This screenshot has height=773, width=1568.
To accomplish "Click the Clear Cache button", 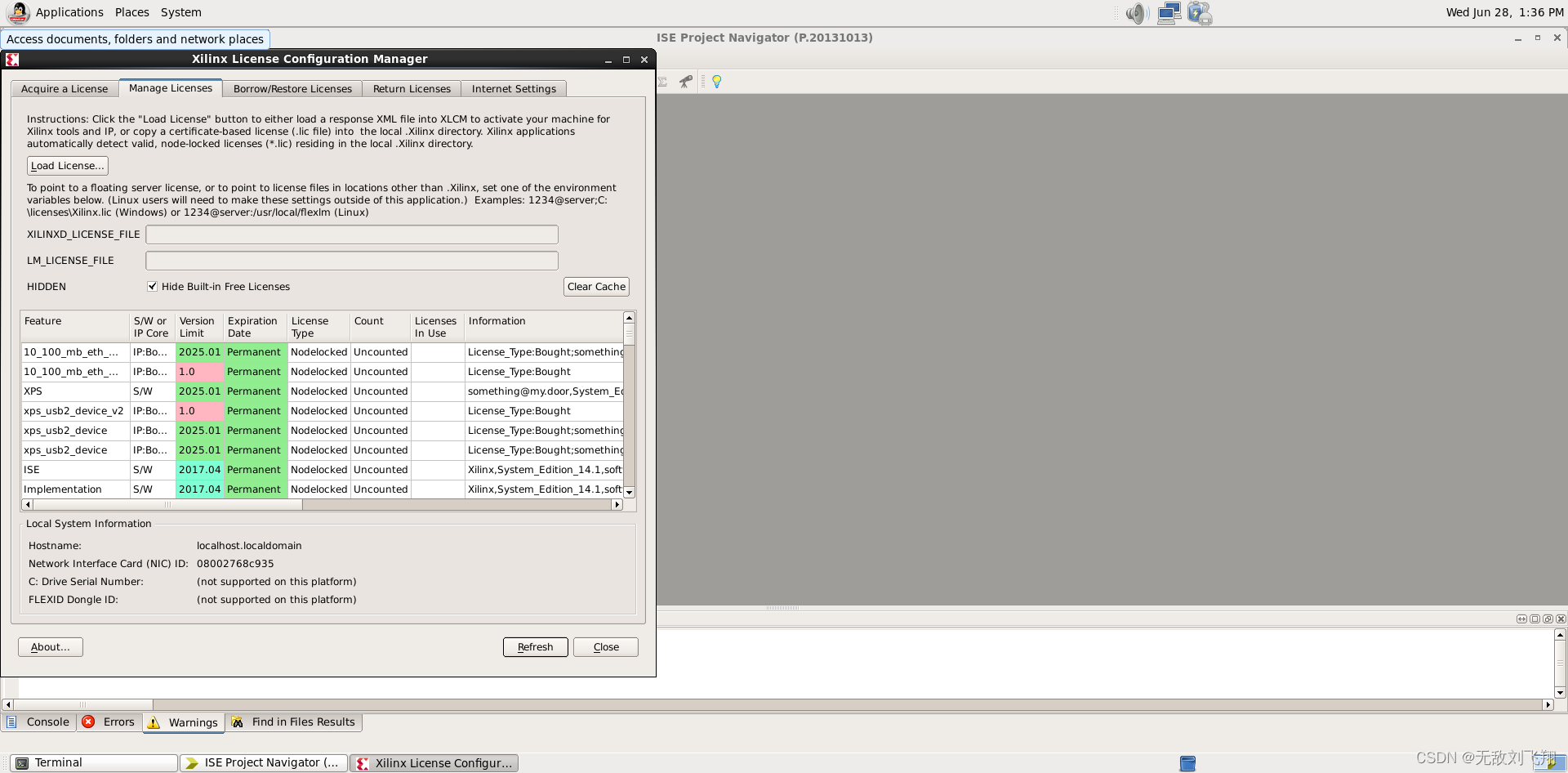I will [x=596, y=286].
